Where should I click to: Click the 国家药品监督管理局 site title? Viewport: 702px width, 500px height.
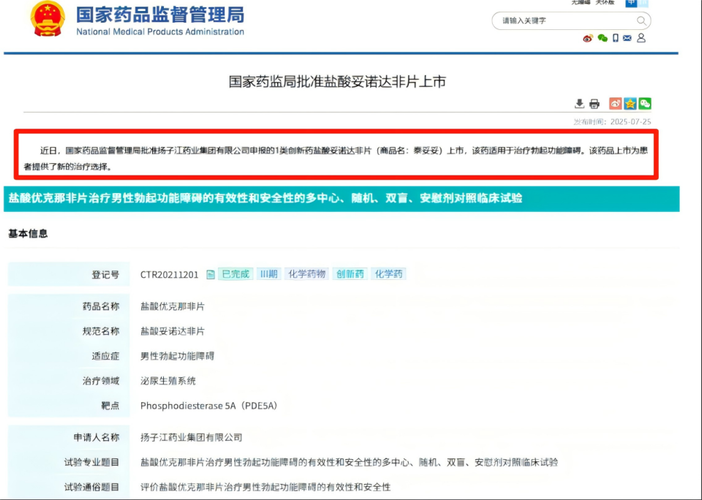tap(160, 14)
